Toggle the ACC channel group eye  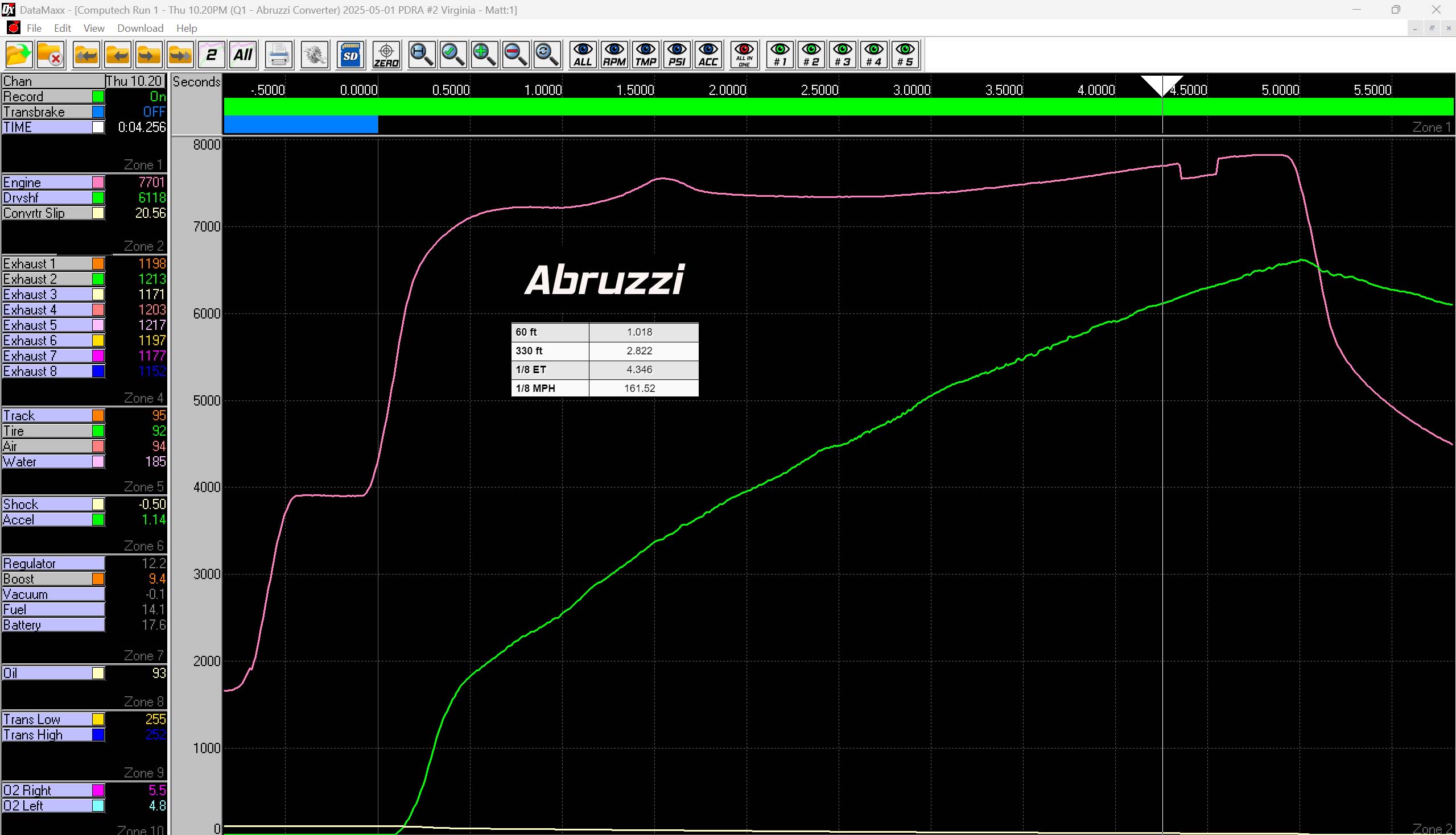tap(708, 55)
